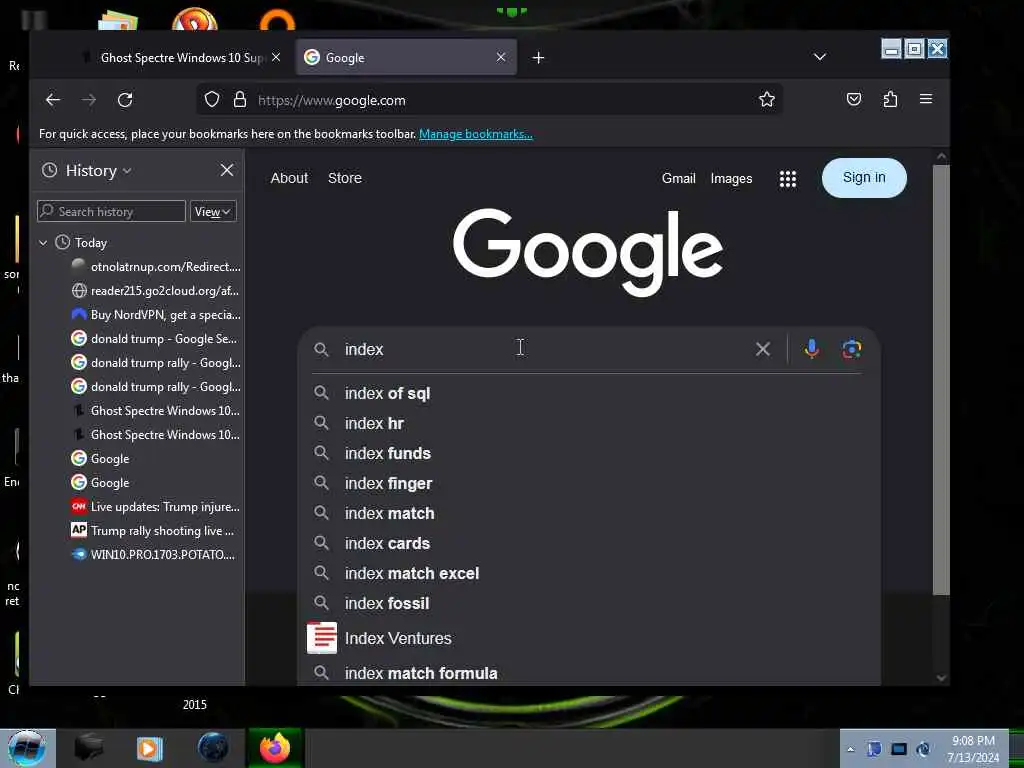Start voice search with the microphone icon
Screen dimensions: 1024x768
point(812,349)
